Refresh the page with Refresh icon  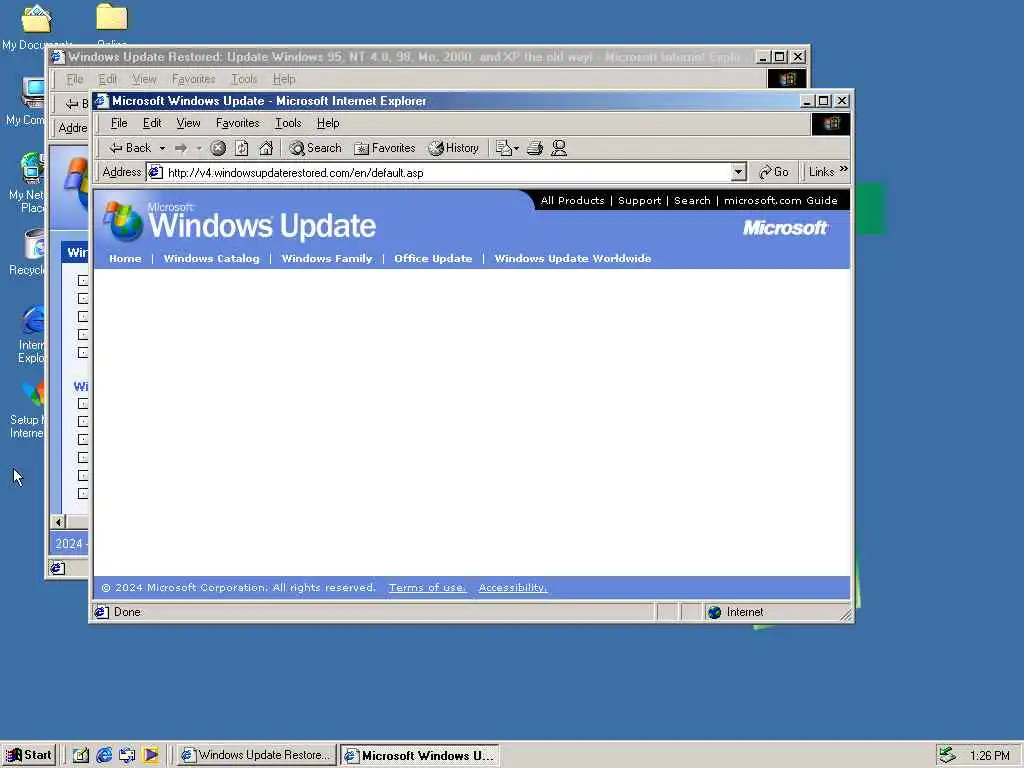coord(242,148)
